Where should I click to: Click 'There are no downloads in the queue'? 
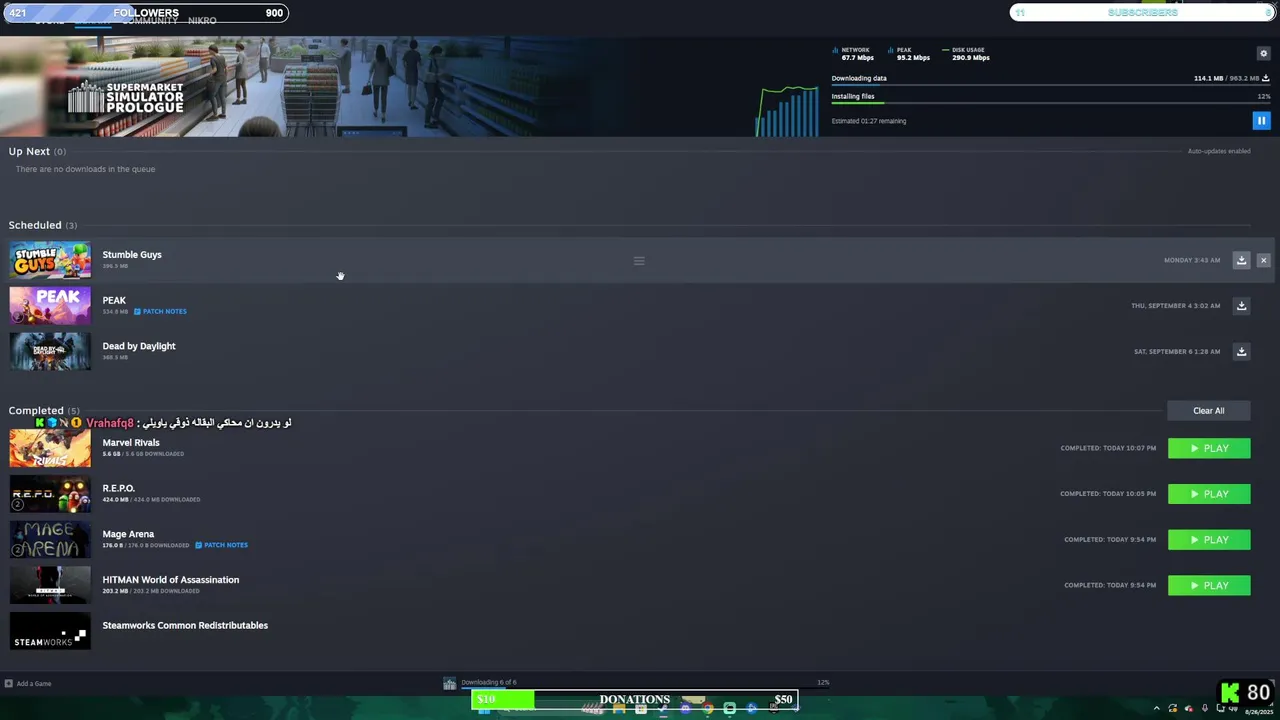(x=85, y=169)
